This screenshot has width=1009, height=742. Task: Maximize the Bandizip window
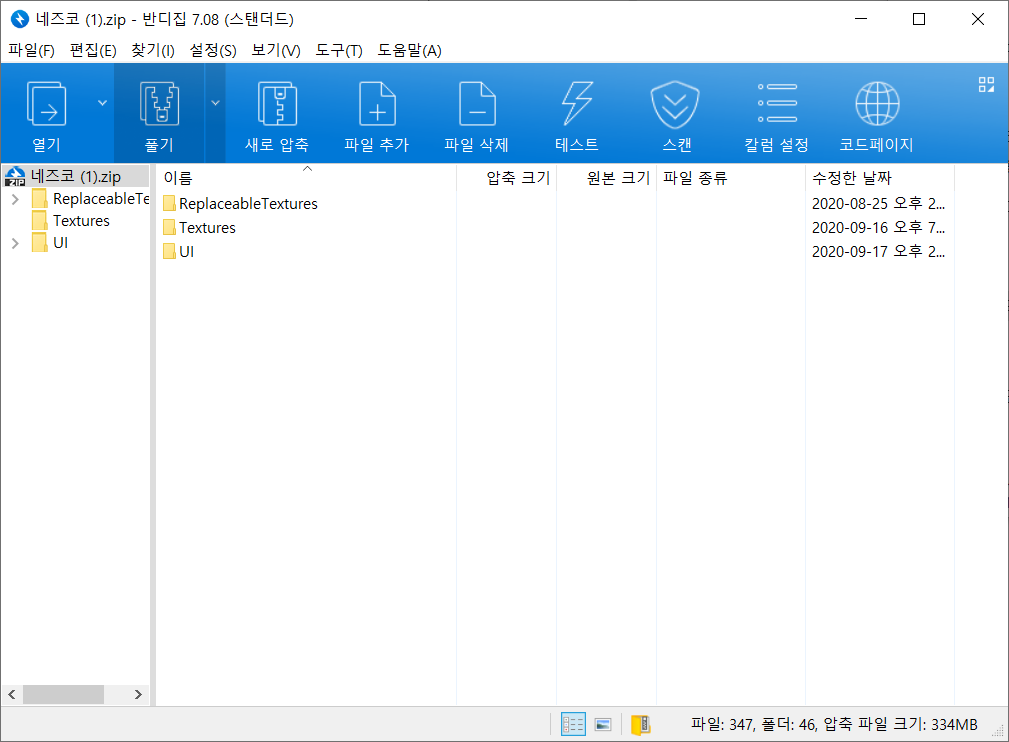[x=919, y=19]
